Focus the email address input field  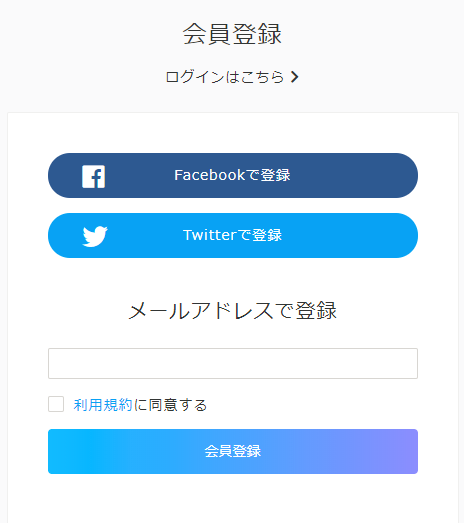[x=233, y=364]
